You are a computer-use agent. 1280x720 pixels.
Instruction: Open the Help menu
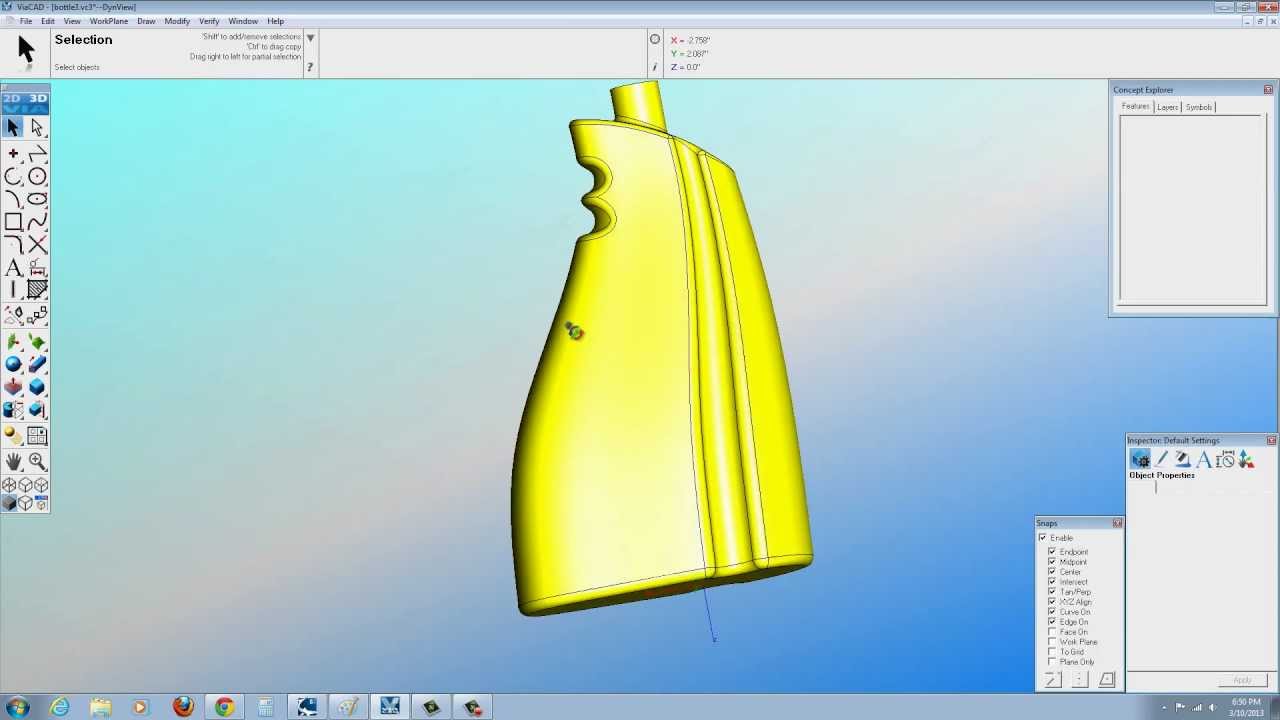point(275,21)
